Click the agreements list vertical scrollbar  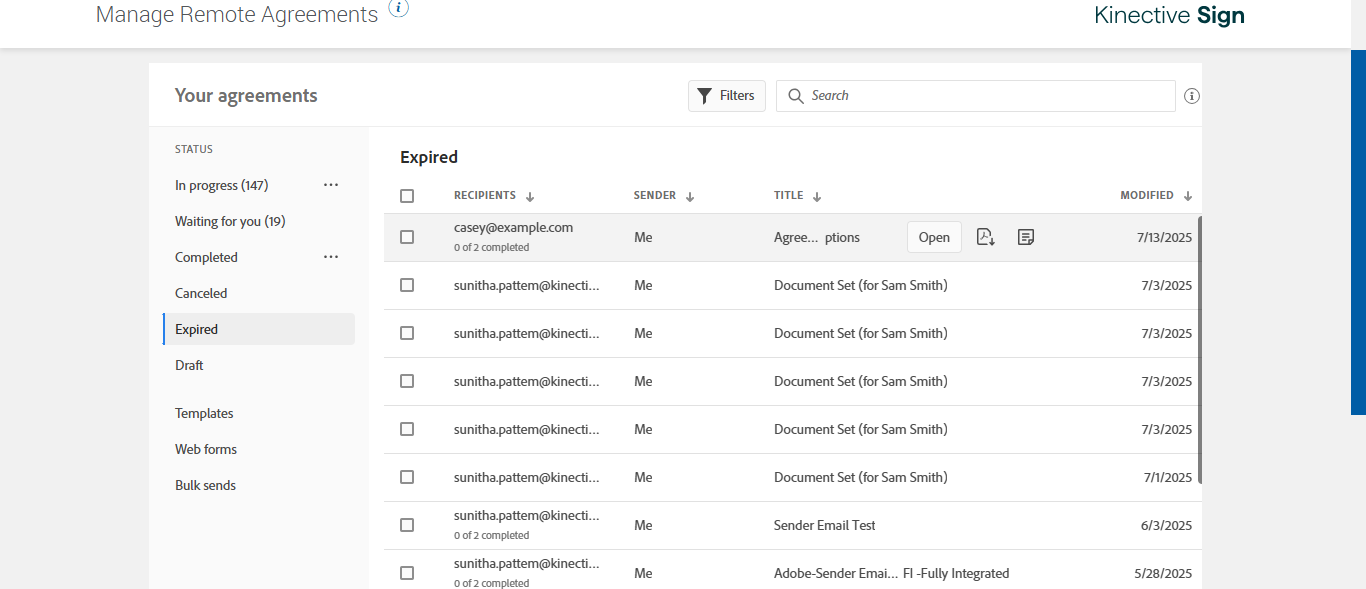(x=1199, y=350)
